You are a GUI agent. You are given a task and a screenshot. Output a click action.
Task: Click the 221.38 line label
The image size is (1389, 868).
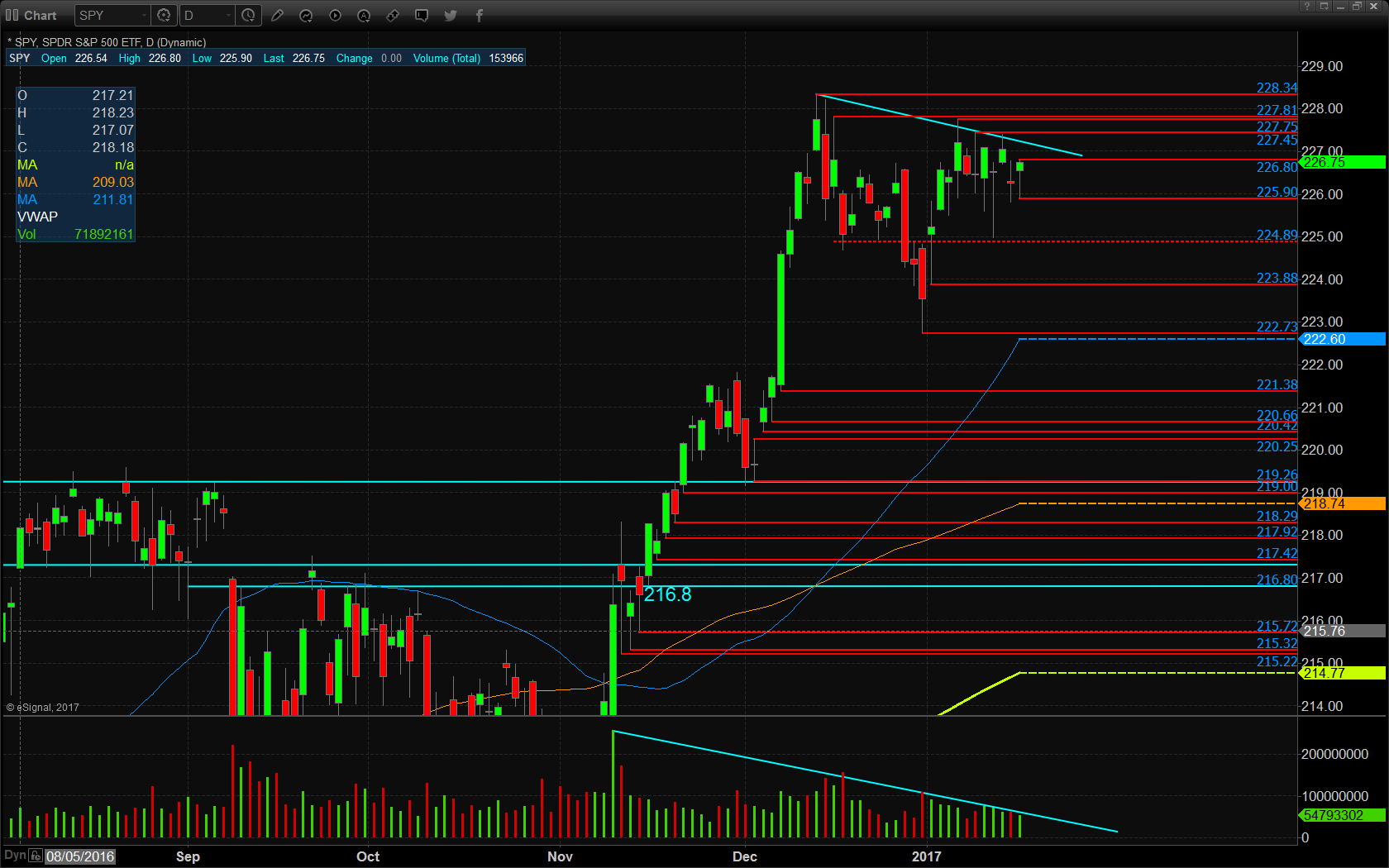pyautogui.click(x=1277, y=384)
